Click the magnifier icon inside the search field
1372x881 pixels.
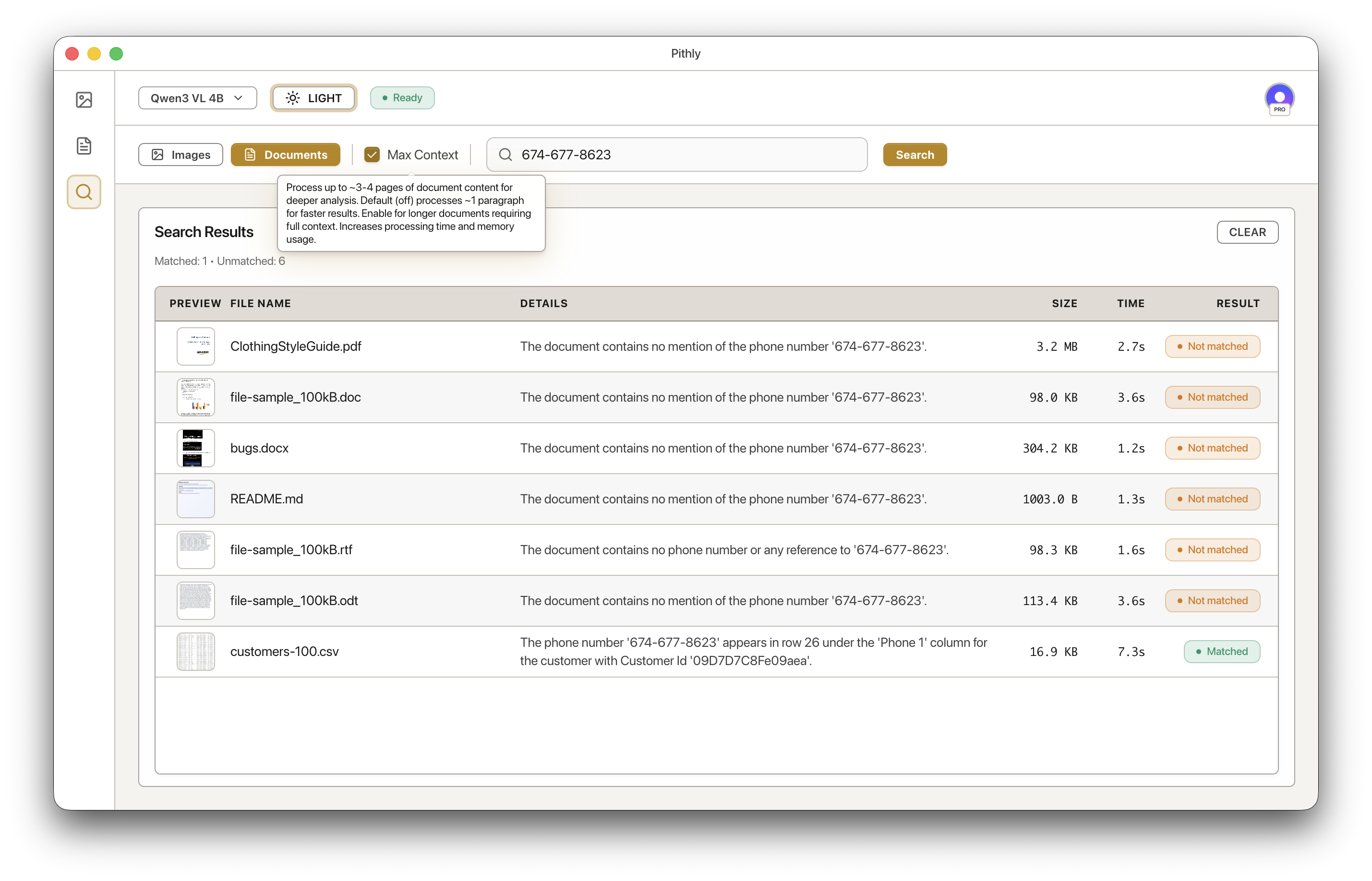pos(505,155)
